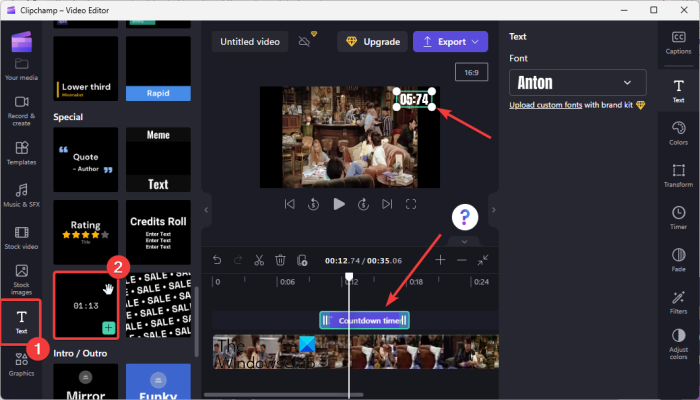The image size is (700, 400).
Task: Select the Countdown timer clip on timeline
Action: 364,320
